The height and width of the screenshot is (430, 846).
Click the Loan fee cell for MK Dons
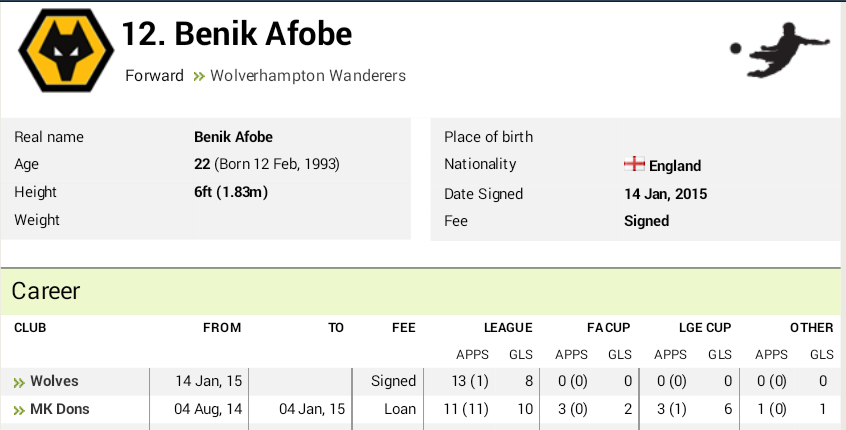tap(400, 409)
